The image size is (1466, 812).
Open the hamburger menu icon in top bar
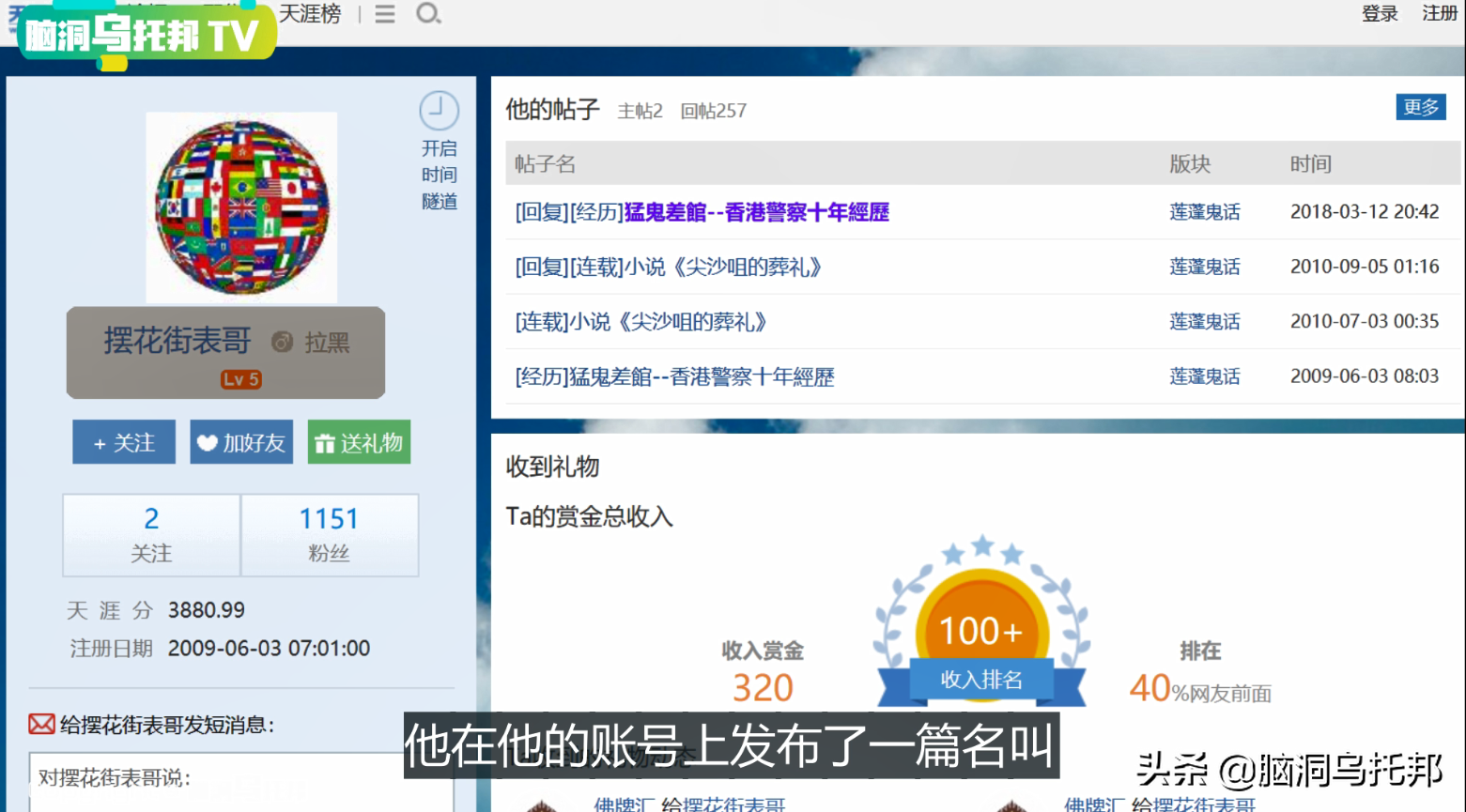pyautogui.click(x=385, y=14)
